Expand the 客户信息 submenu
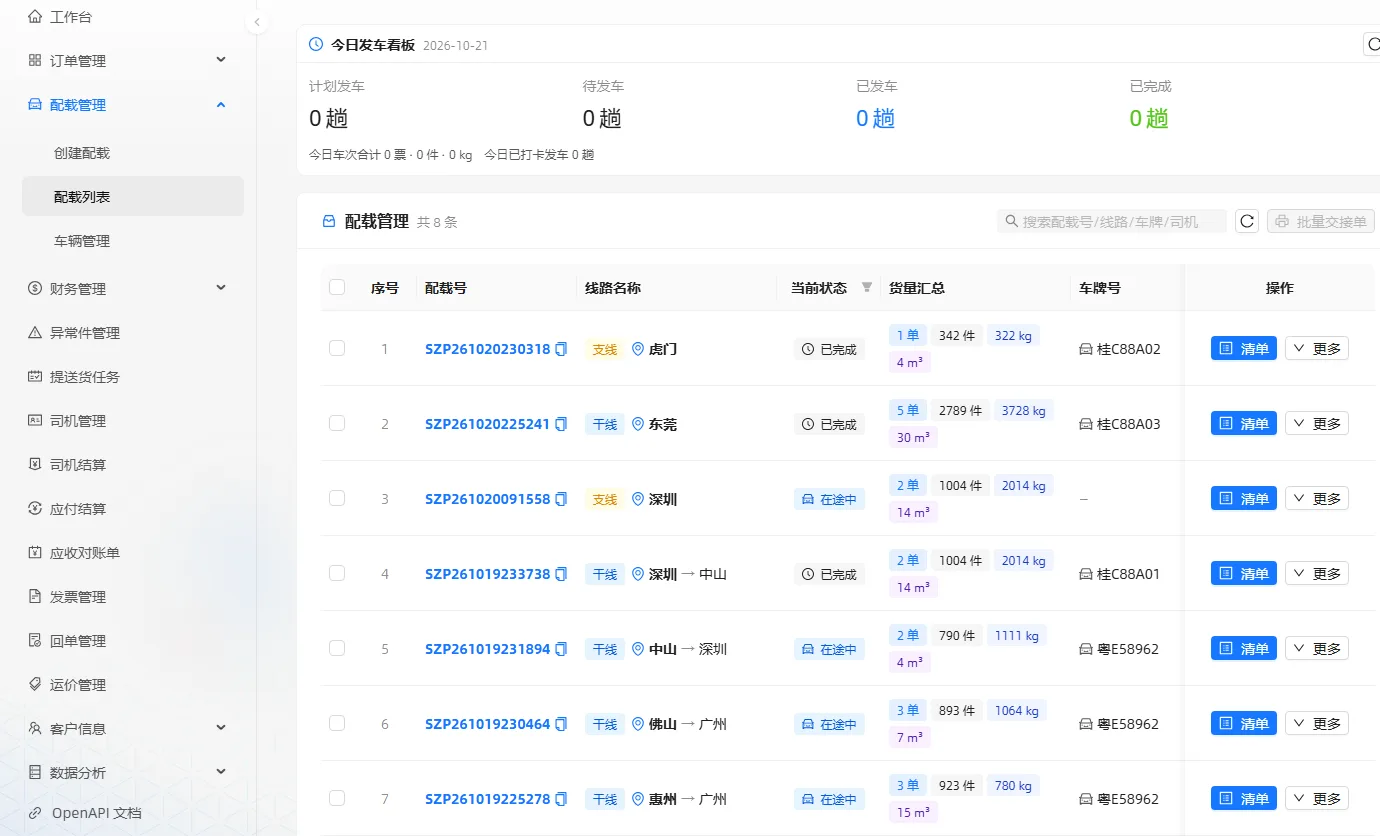The image size is (1380, 836). [x=132, y=729]
